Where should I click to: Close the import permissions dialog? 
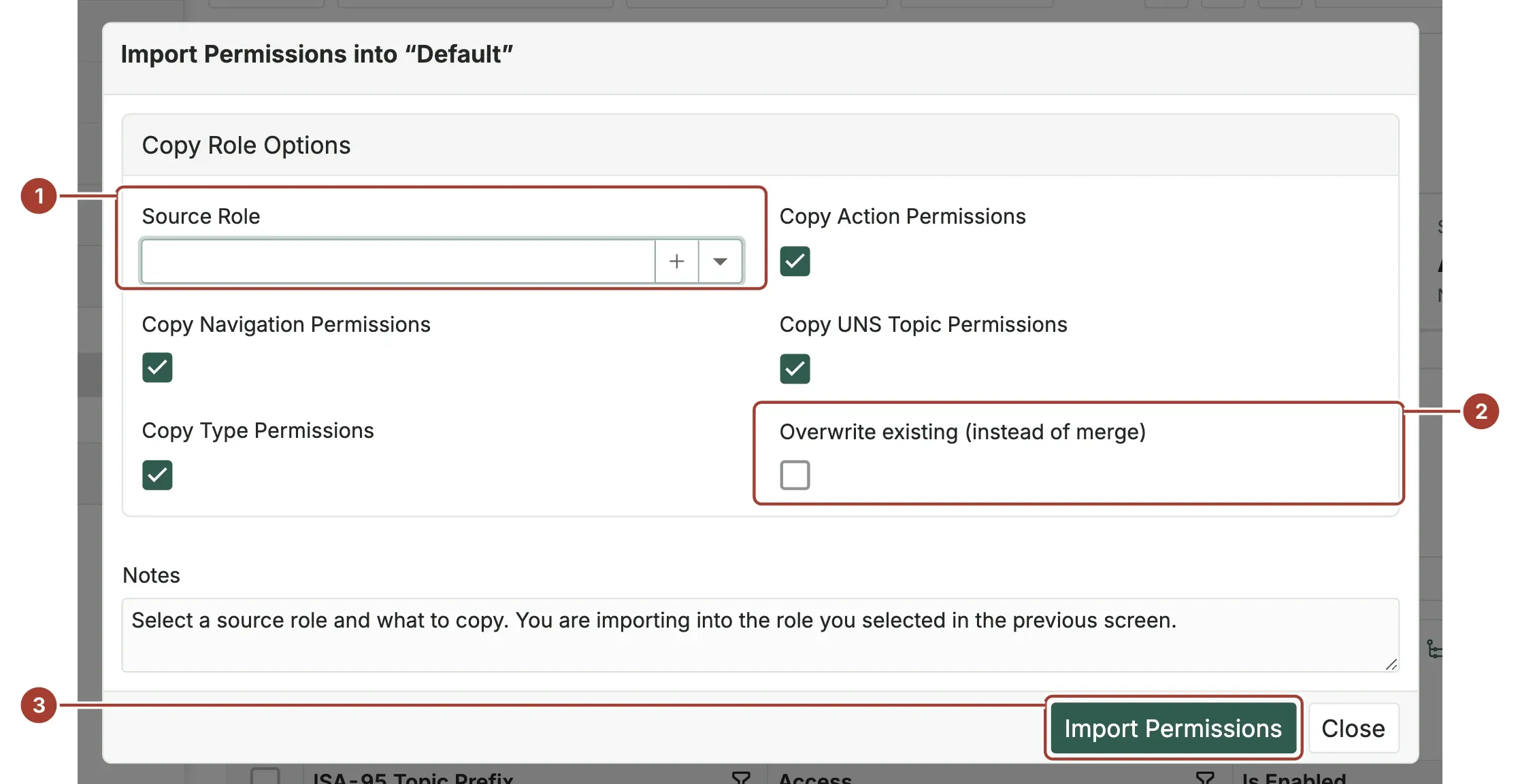[x=1353, y=728]
